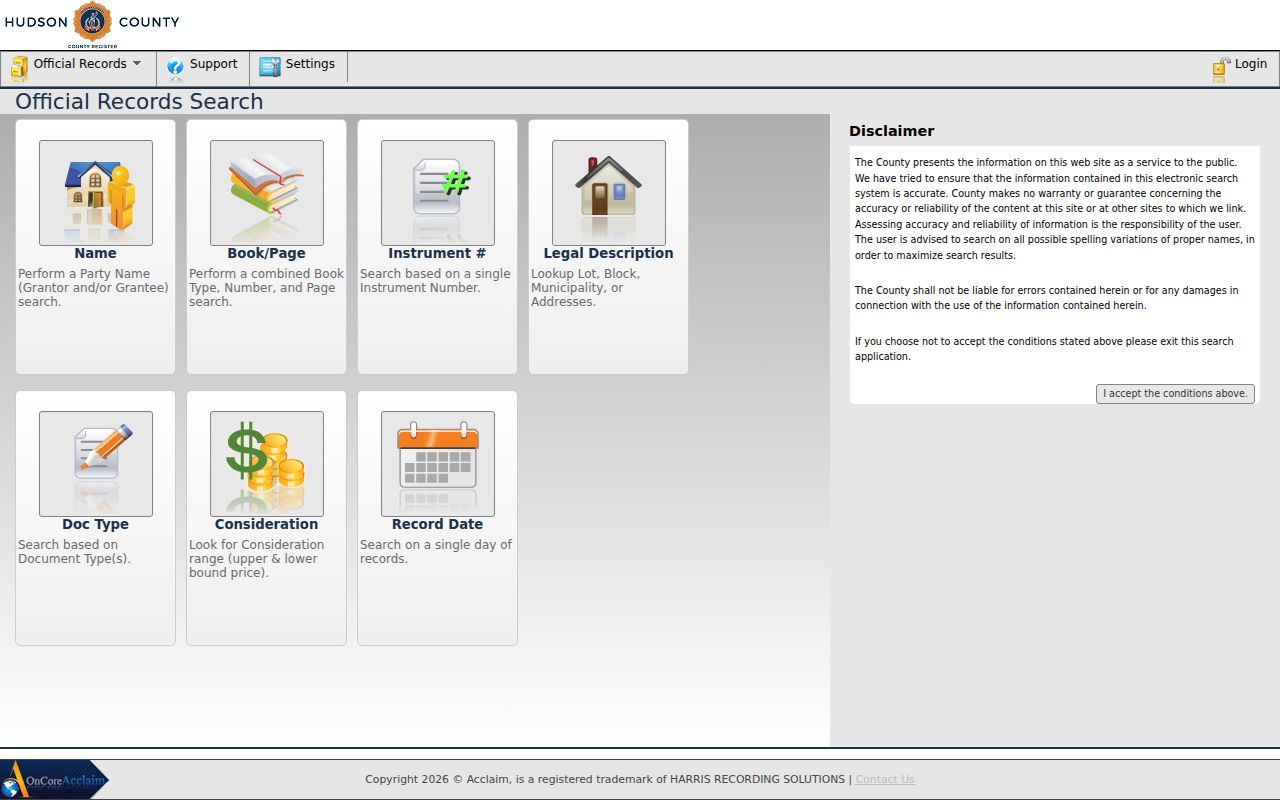Click 'Perform a combined Book Type' description
The image size is (1280, 800).
tap(266, 288)
